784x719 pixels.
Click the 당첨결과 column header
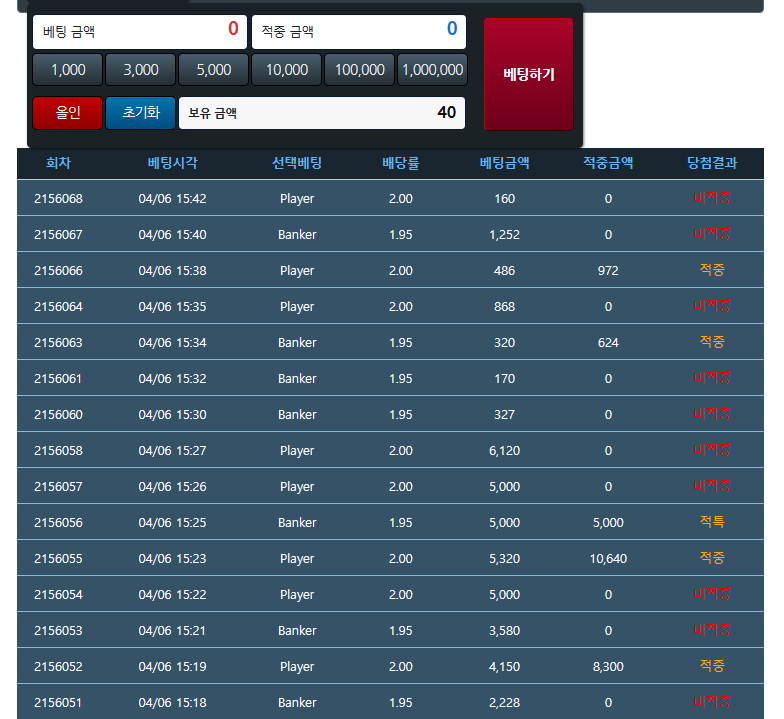(x=712, y=163)
